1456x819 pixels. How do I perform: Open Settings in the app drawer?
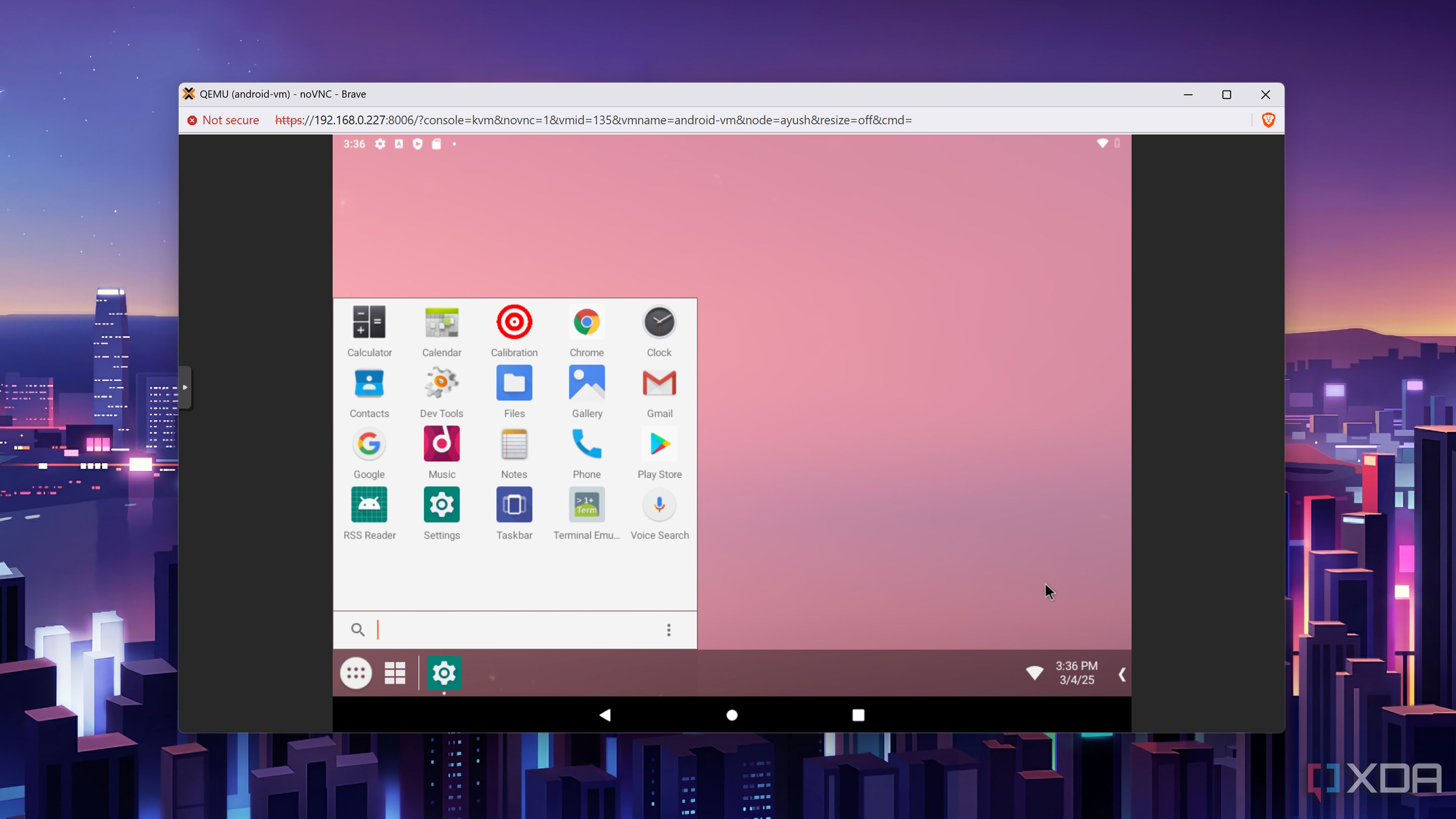441,515
